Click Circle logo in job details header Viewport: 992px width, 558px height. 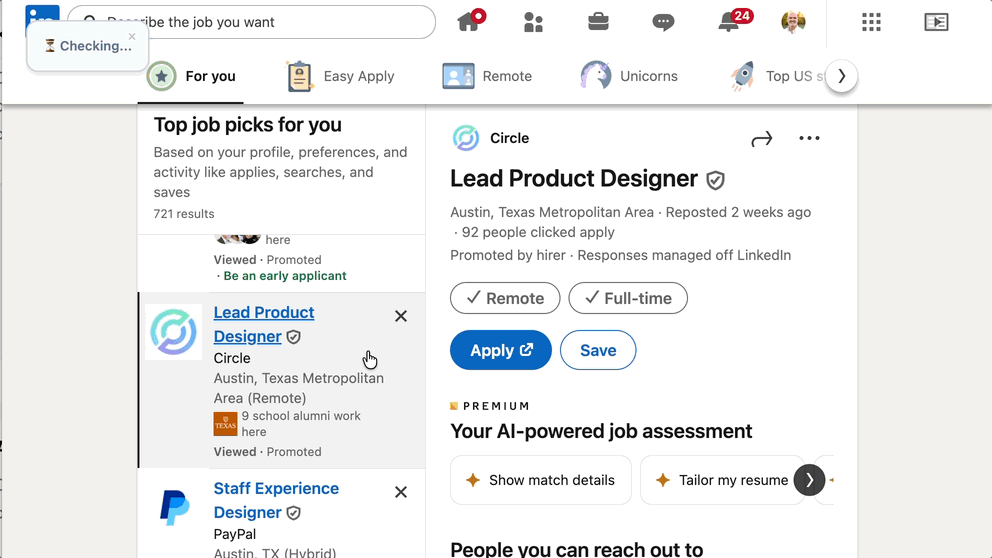466,138
